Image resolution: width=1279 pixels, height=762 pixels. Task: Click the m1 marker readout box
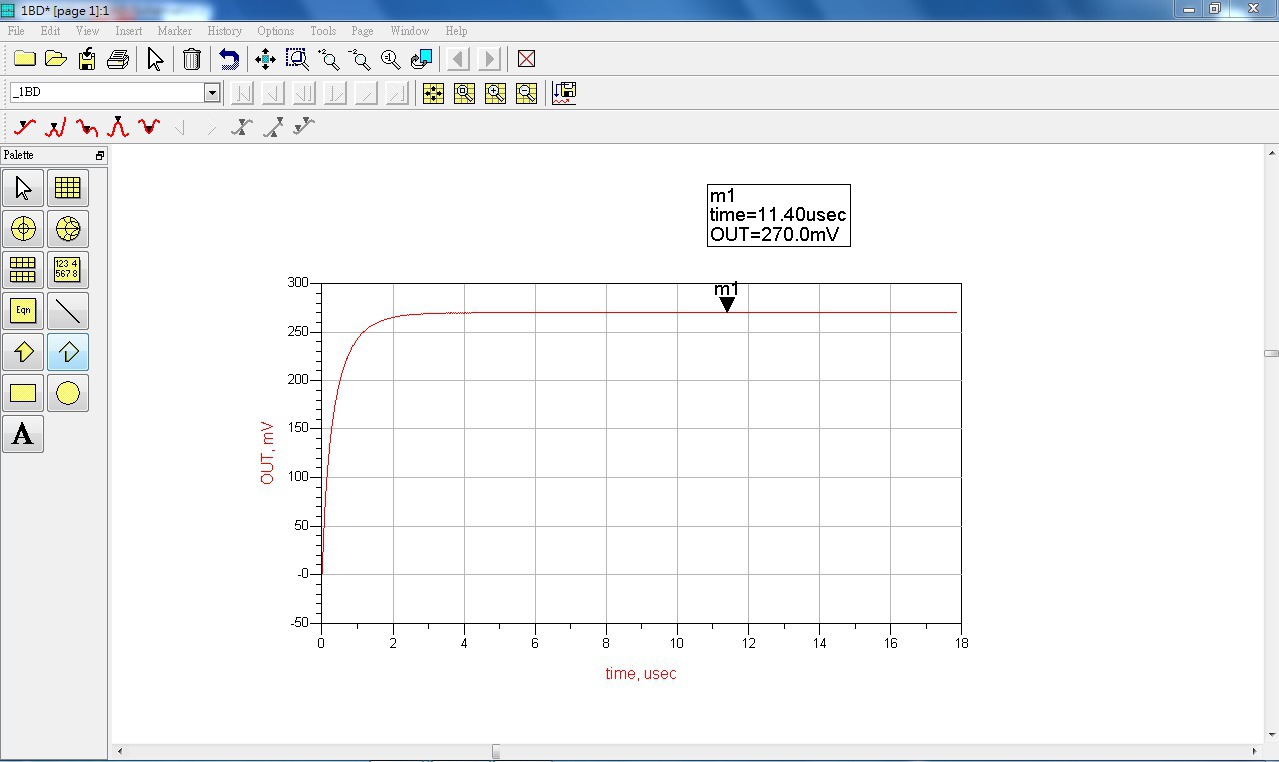click(x=778, y=215)
